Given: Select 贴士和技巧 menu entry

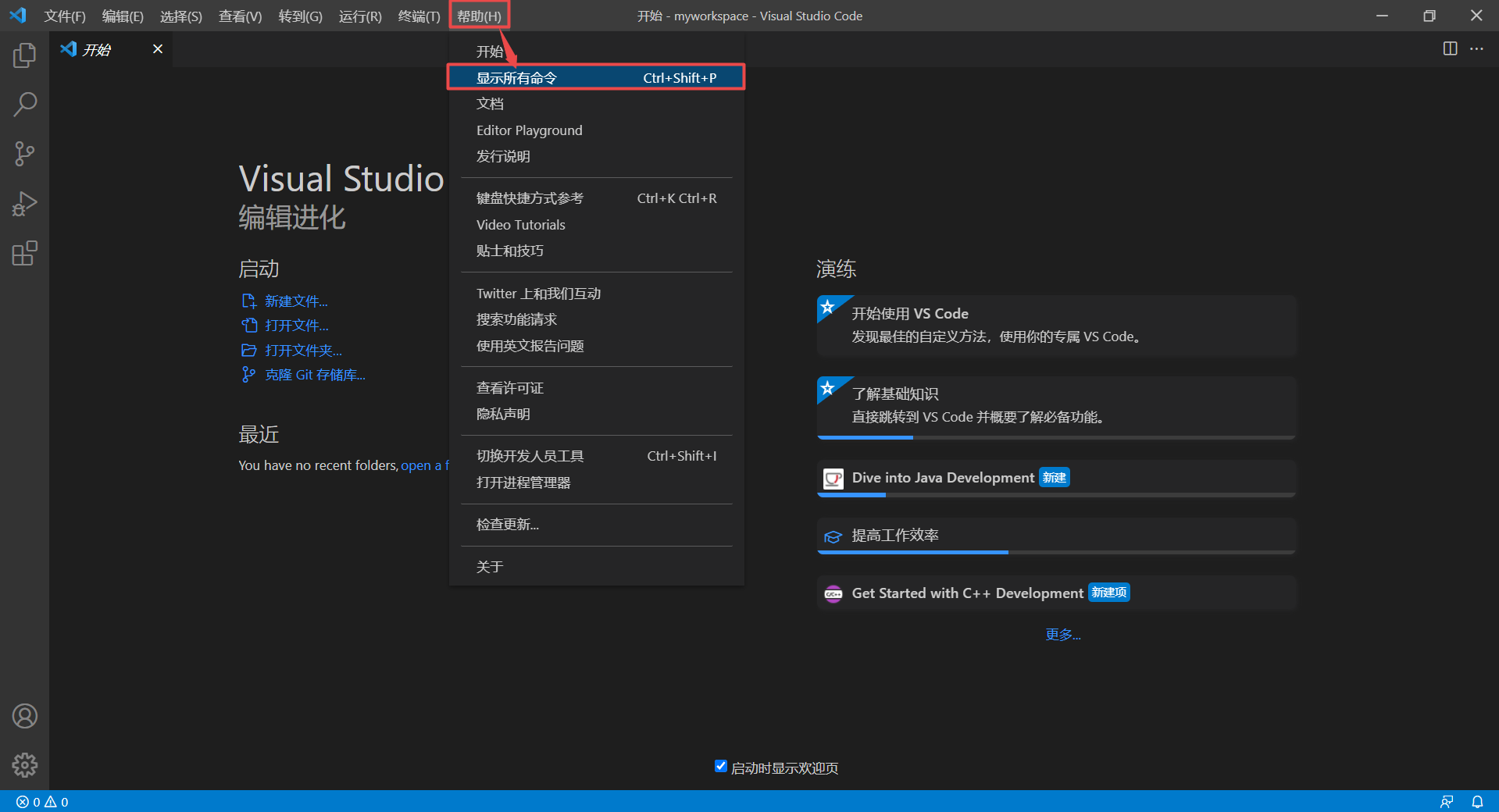Looking at the screenshot, I should tap(596, 251).
